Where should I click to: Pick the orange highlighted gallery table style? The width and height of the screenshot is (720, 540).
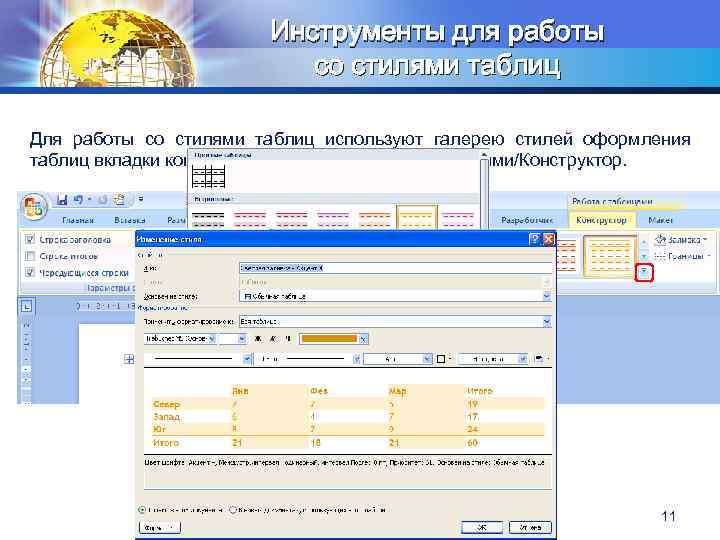pyautogui.click(x=416, y=217)
